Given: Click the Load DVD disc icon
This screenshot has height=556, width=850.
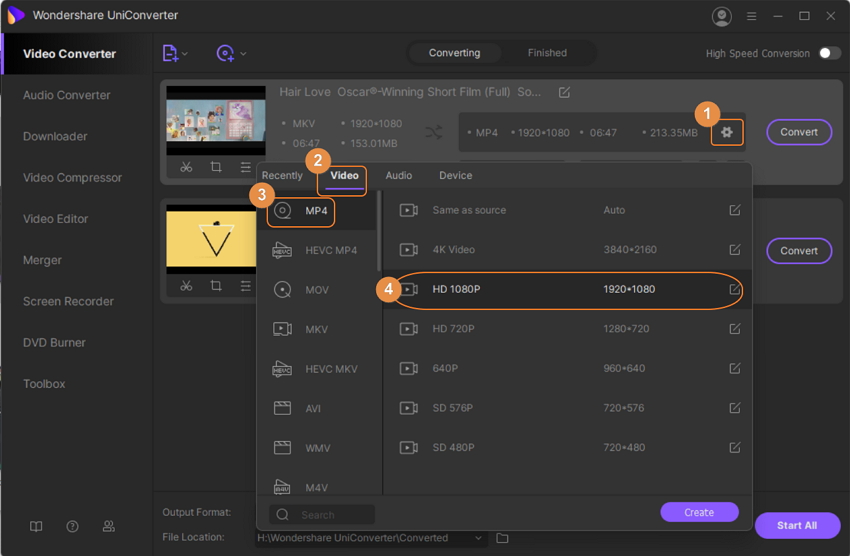Looking at the screenshot, I should [x=225, y=53].
